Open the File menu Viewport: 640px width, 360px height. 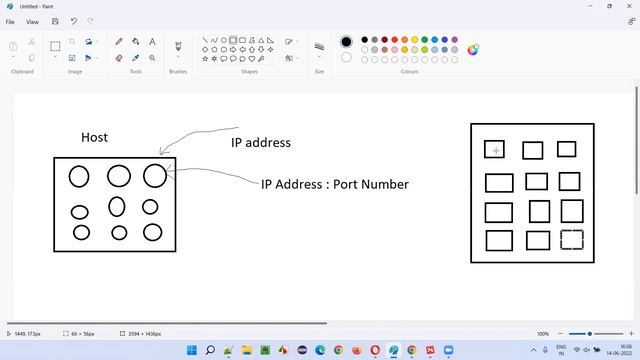point(10,22)
